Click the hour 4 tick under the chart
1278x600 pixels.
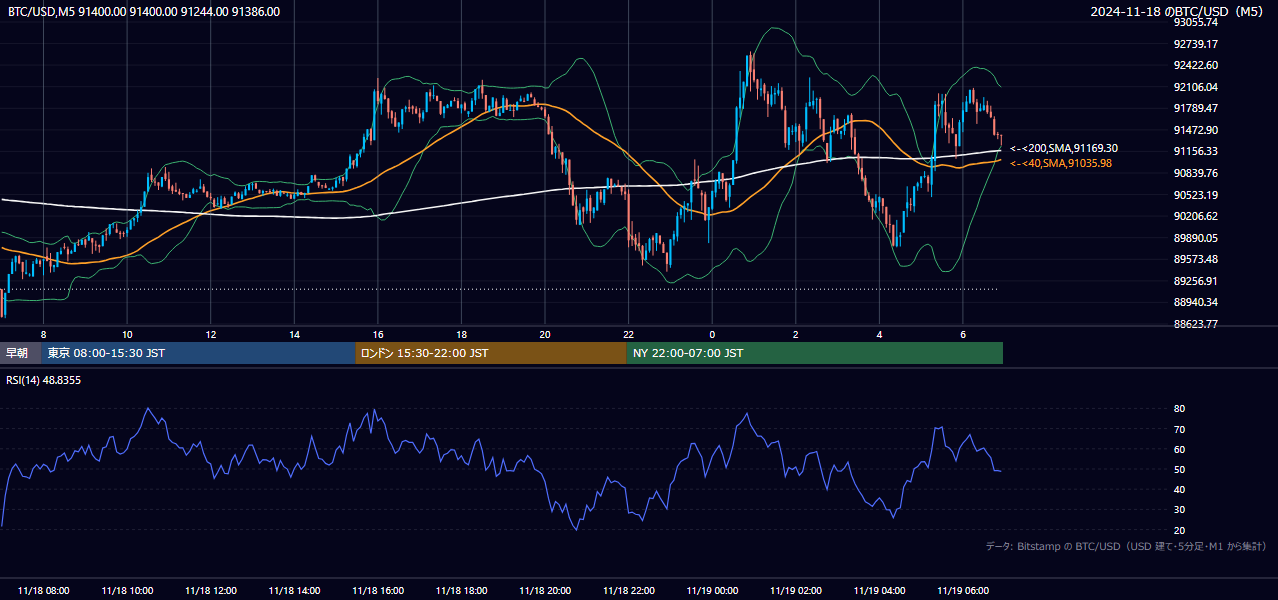(879, 334)
